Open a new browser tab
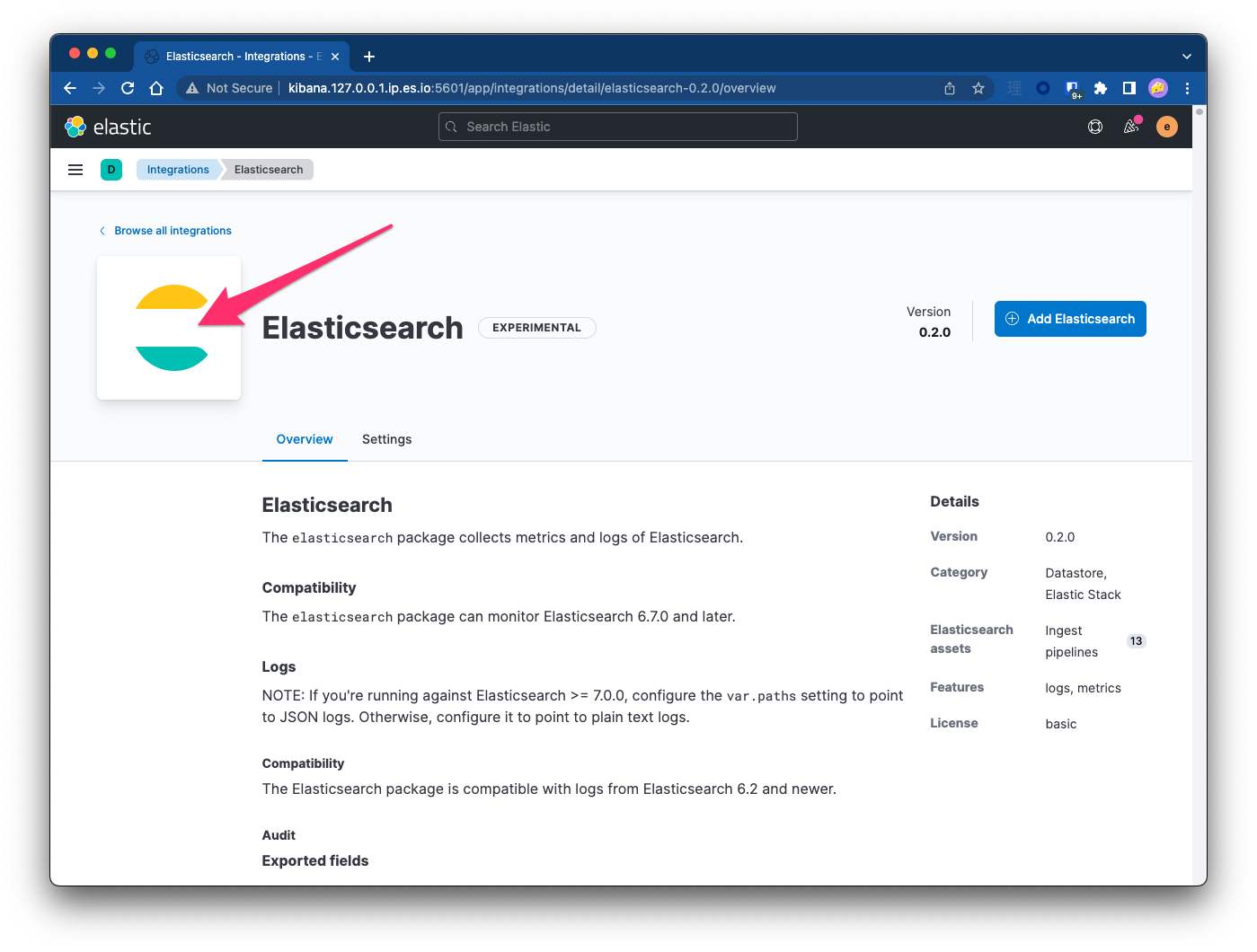 click(x=369, y=57)
